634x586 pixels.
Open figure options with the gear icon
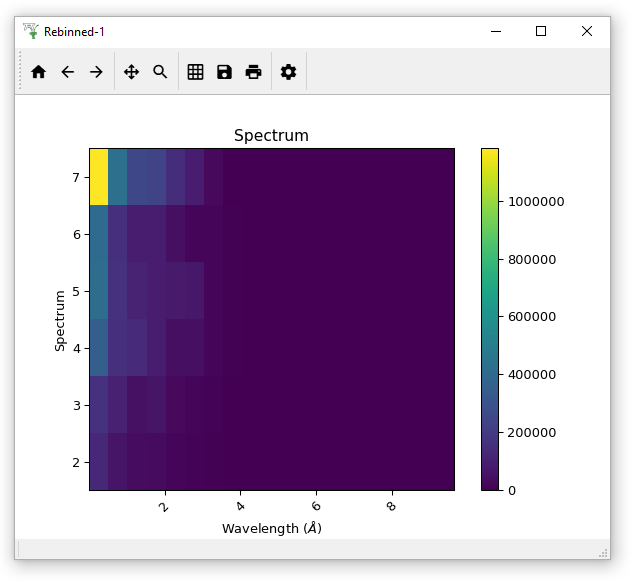point(289,72)
